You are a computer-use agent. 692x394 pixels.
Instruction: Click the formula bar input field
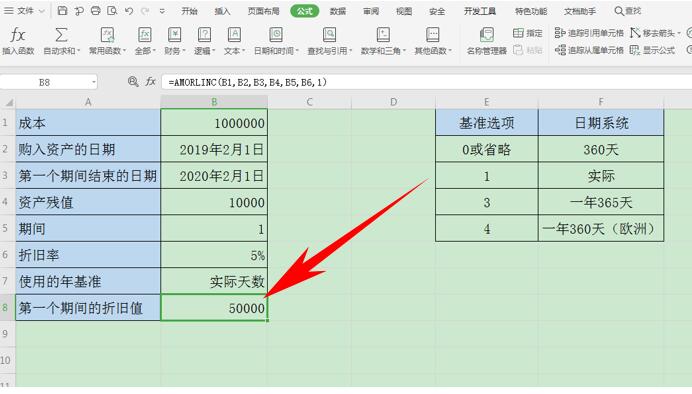click(426, 82)
